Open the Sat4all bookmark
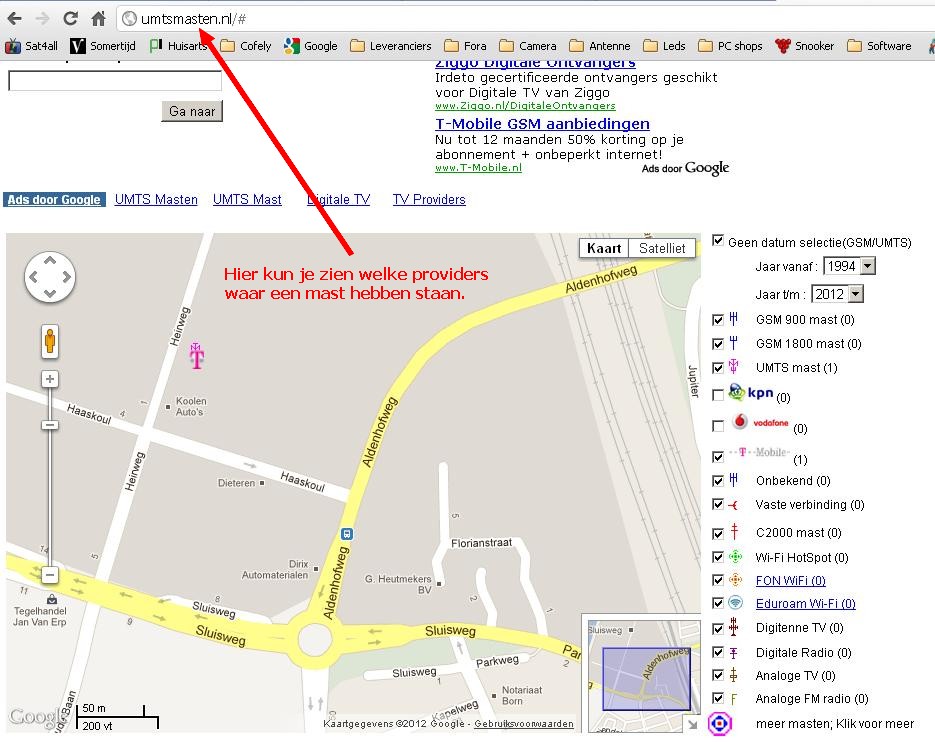The image size is (935, 742). [32, 46]
